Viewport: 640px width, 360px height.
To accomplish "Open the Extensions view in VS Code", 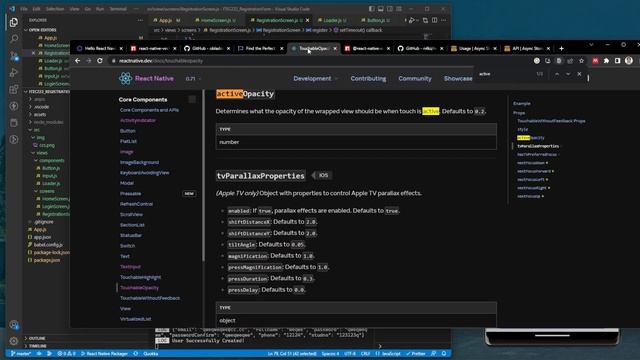I will pyautogui.click(x=13, y=89).
